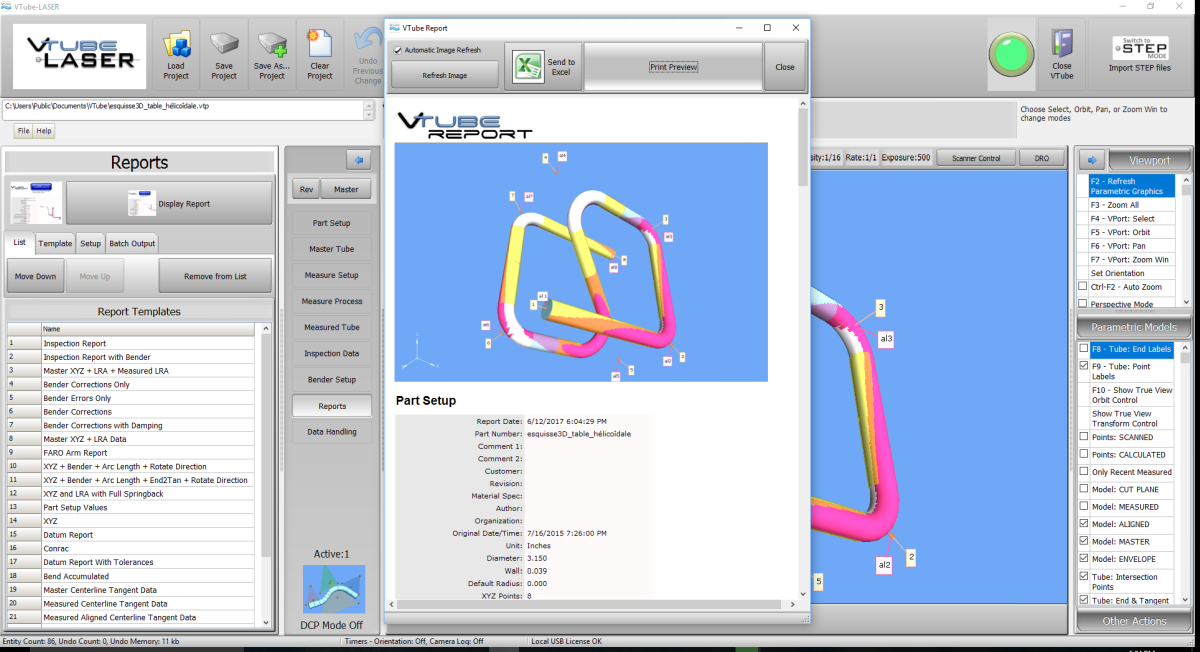Expand the Other Actions panel
This screenshot has width=1200, height=652.
tap(1134, 621)
